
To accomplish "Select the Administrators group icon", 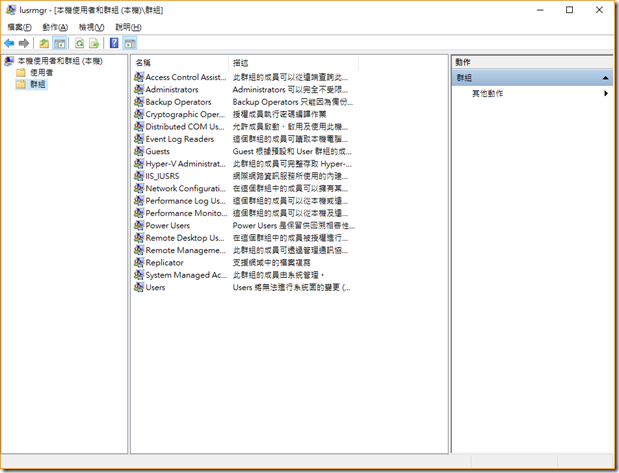I will coord(138,90).
